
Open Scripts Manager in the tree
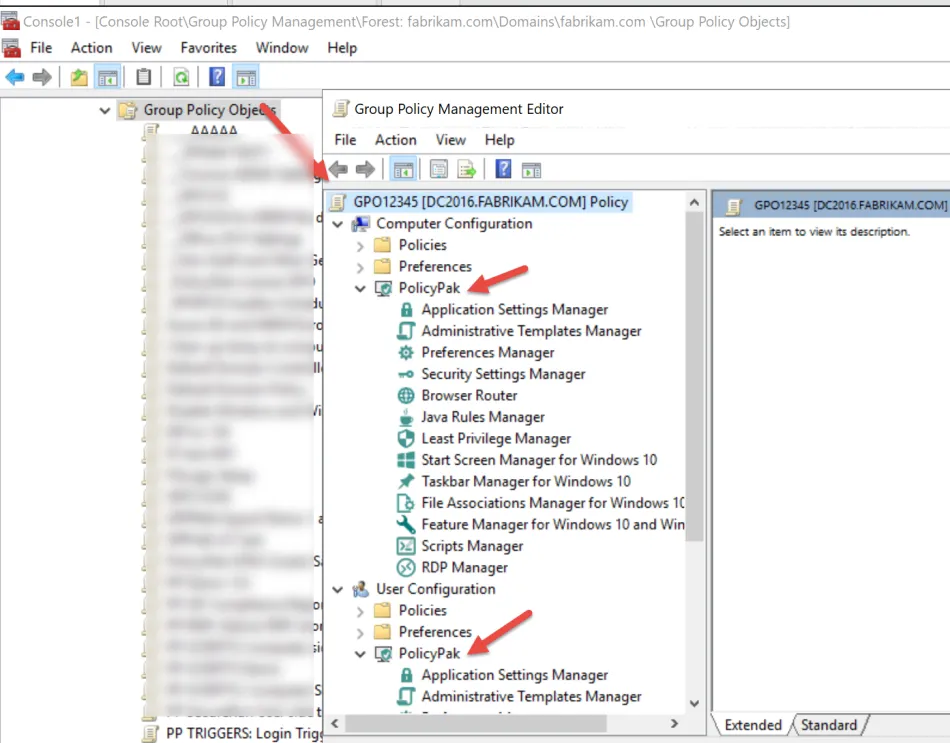(x=472, y=546)
